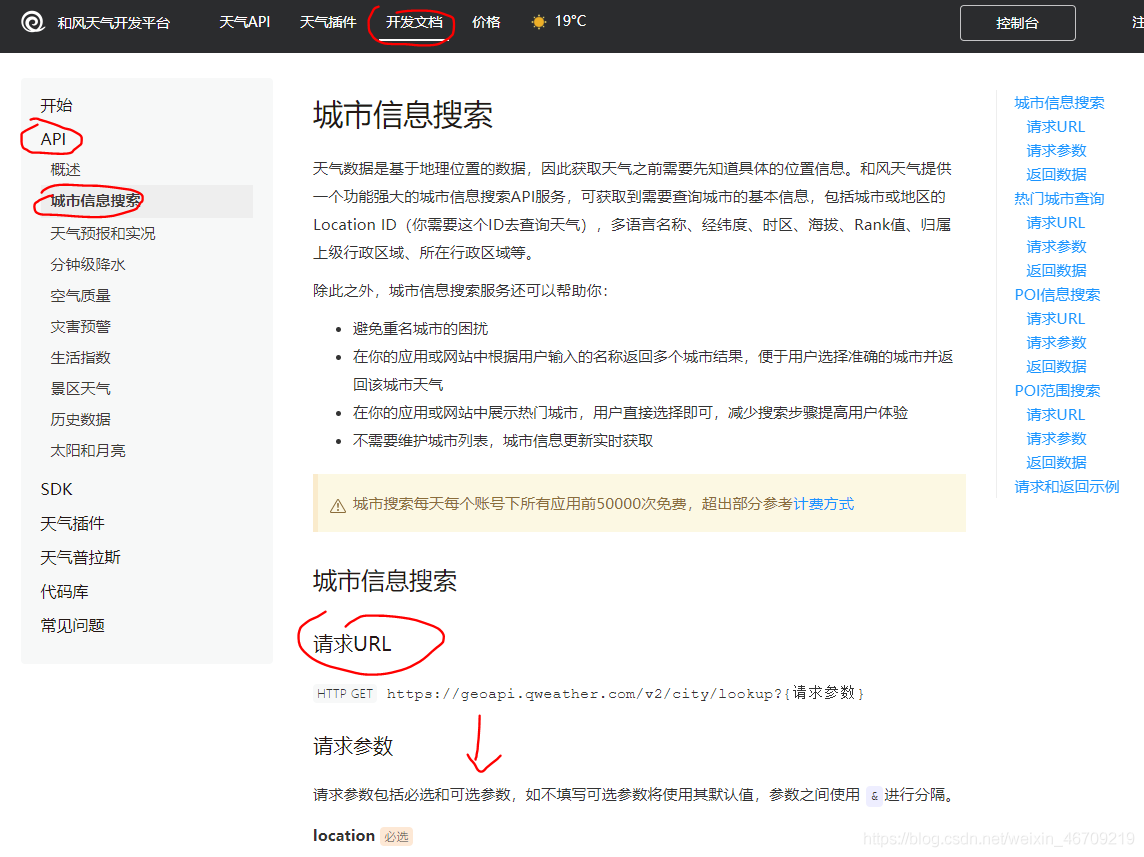Viewport: 1144px width, 857px height.
Task: Open the 天气插件 menu item
Action: pyautogui.click(x=328, y=22)
